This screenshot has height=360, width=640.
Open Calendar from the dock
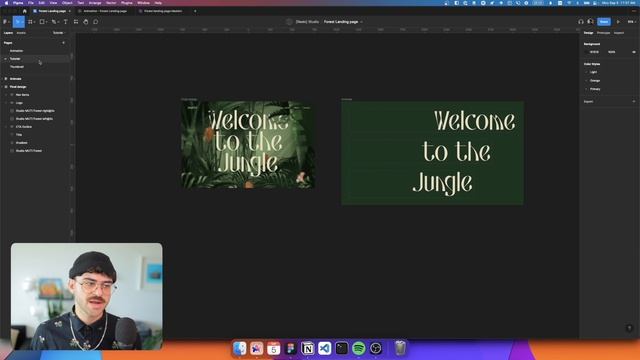[x=273, y=348]
